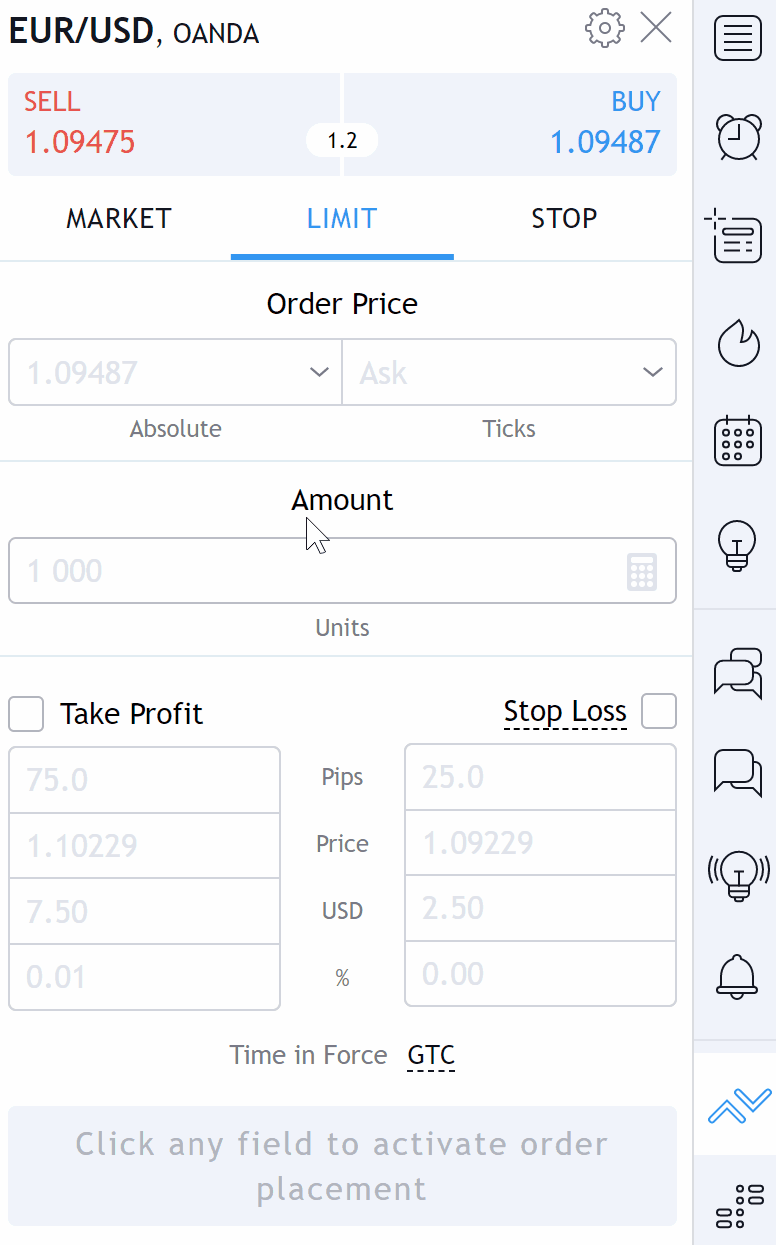Enable the Stop Loss checkbox

click(x=658, y=712)
